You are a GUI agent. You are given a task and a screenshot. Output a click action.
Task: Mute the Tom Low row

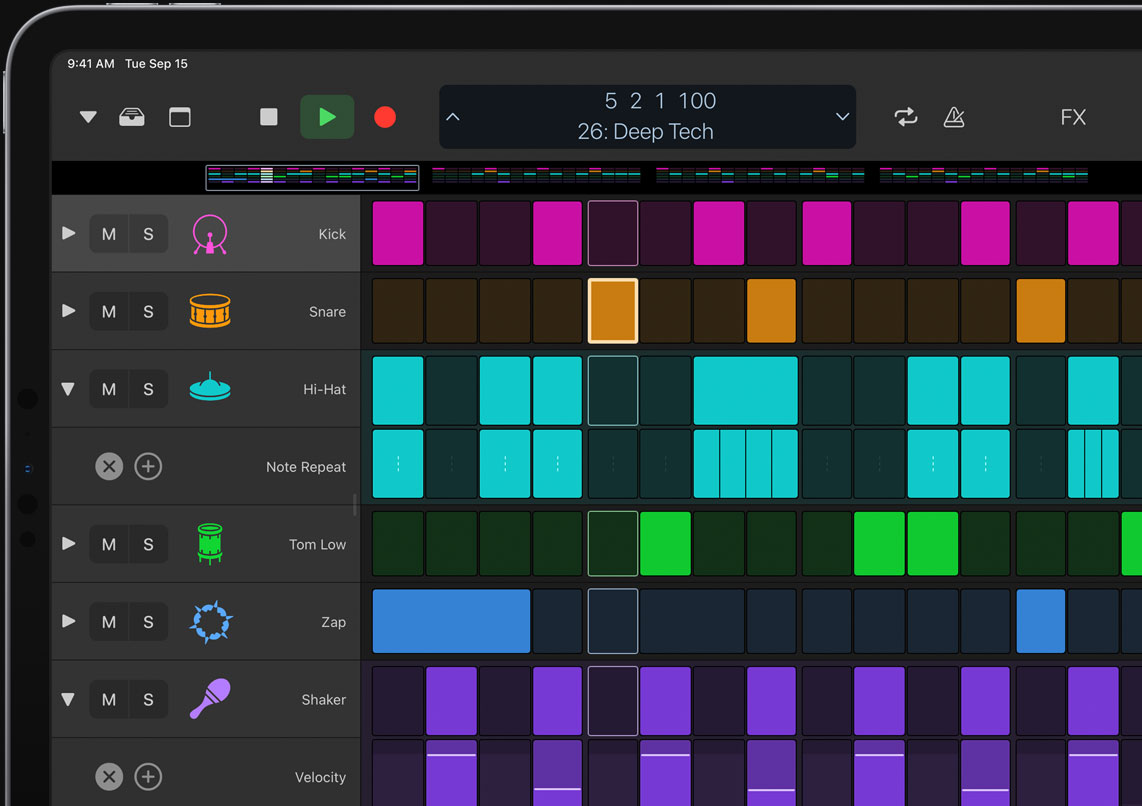point(109,544)
